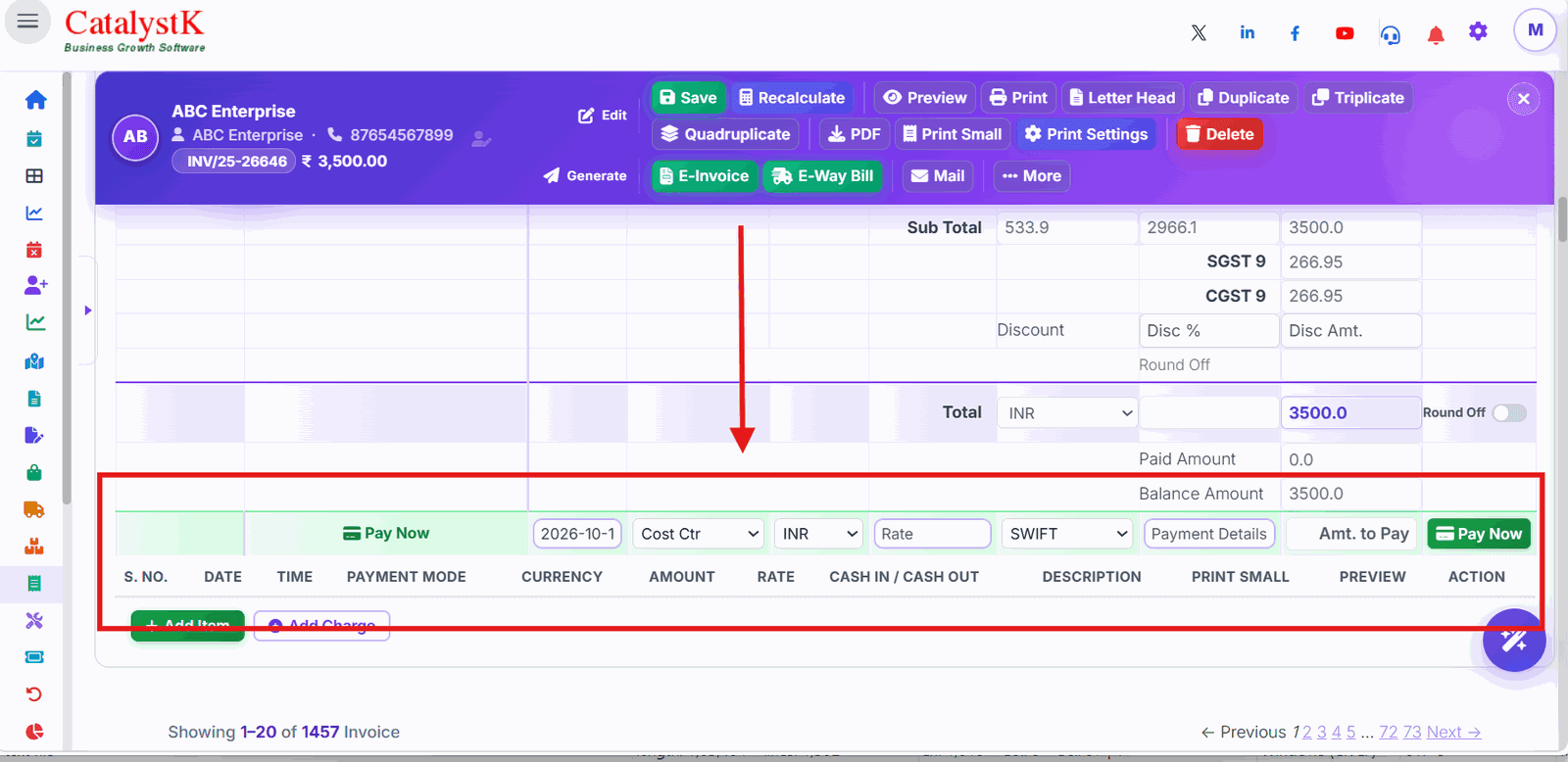Open the LinkedIn social link

click(1247, 32)
